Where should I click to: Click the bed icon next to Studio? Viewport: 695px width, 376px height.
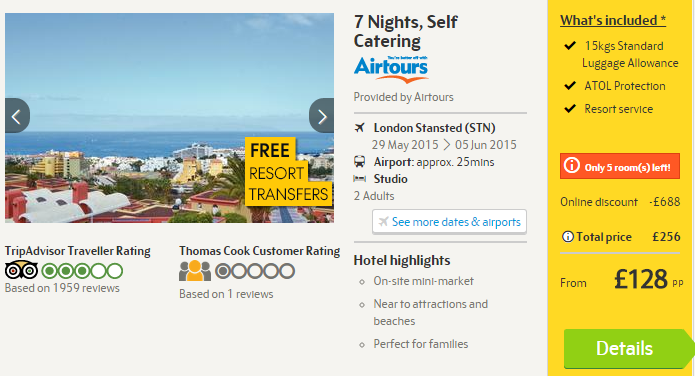point(359,179)
